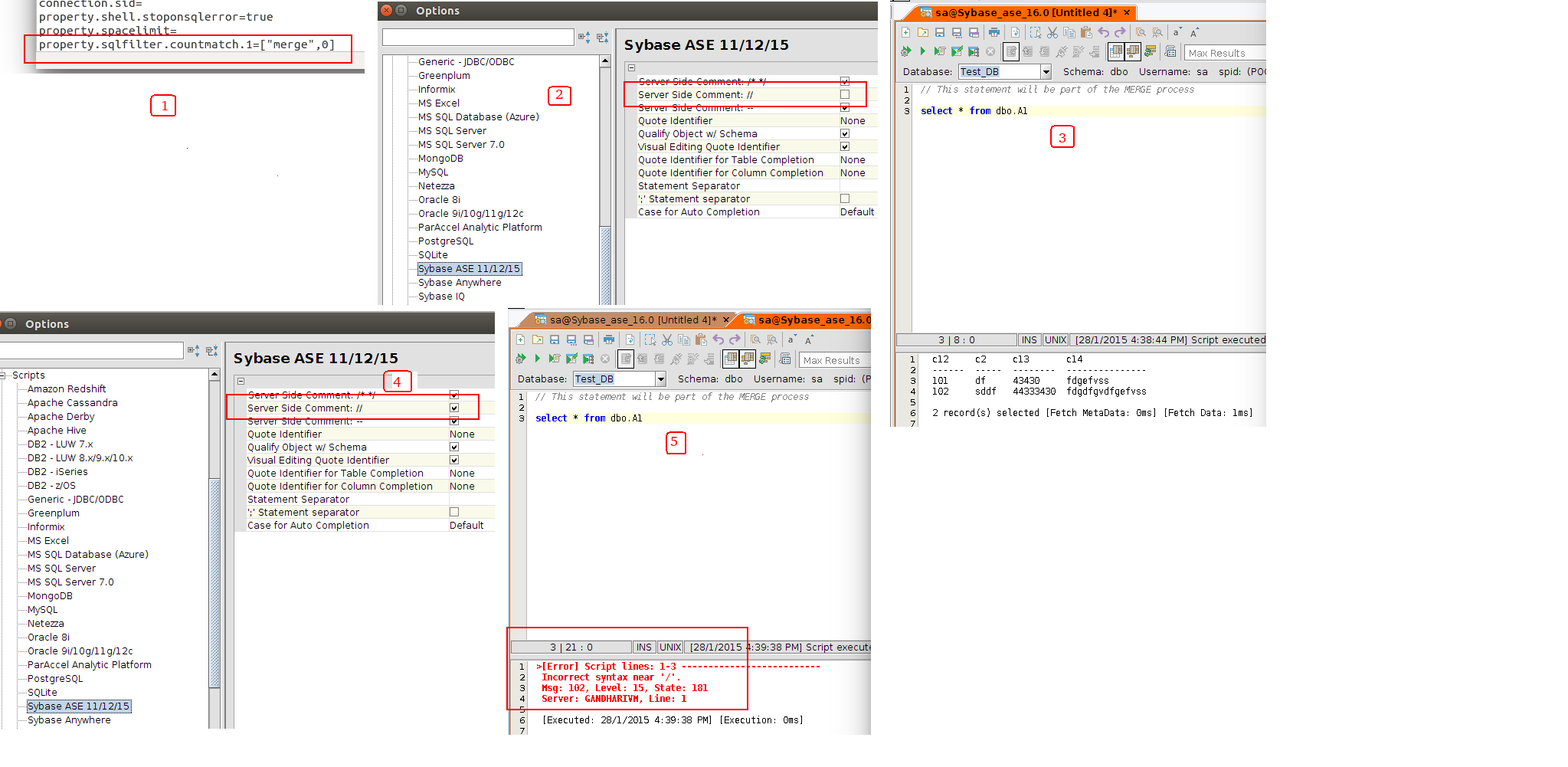Select Sybase Anywhere in upper Options tree
1568x767 pixels.
[x=460, y=282]
